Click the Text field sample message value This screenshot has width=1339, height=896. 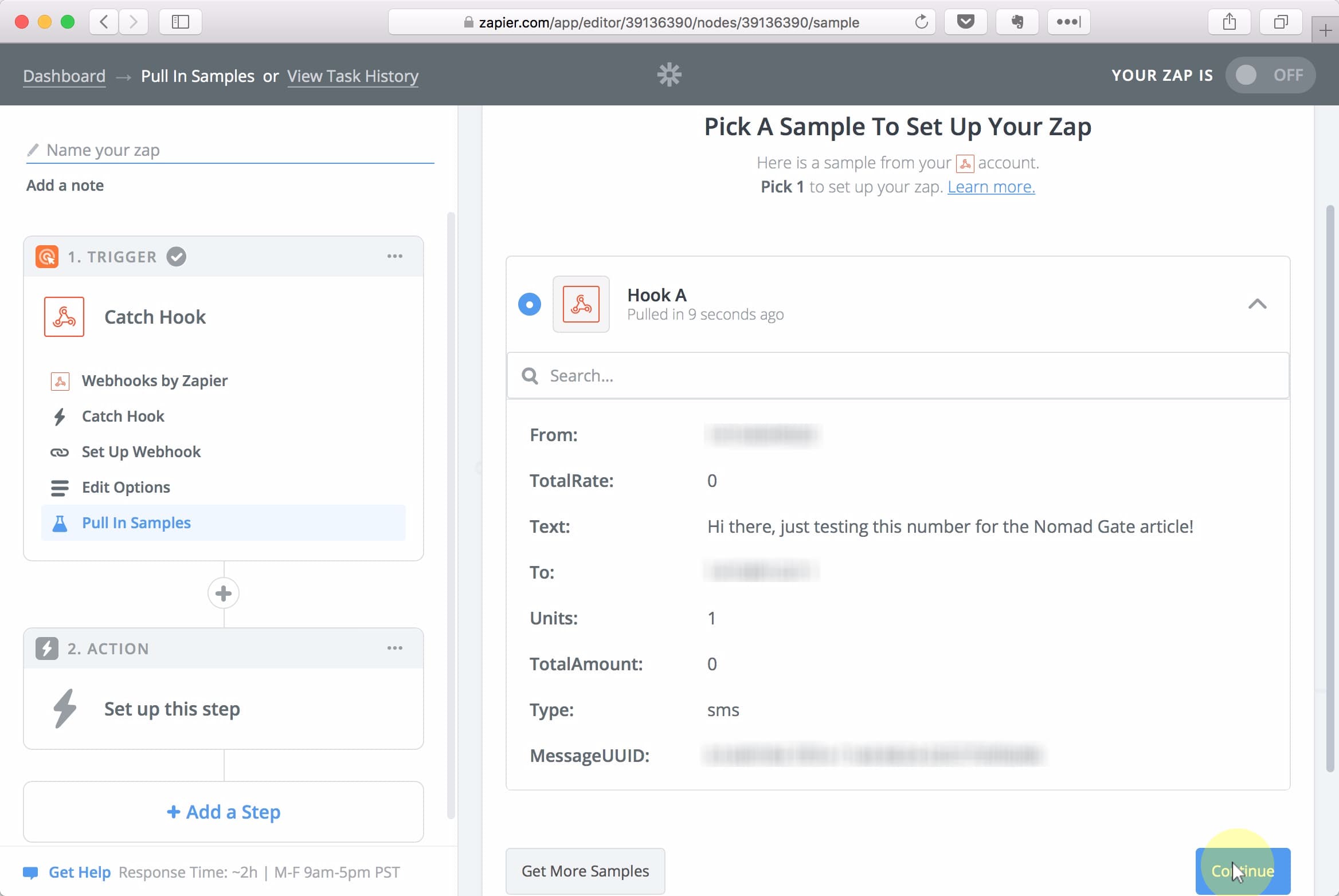click(x=950, y=526)
